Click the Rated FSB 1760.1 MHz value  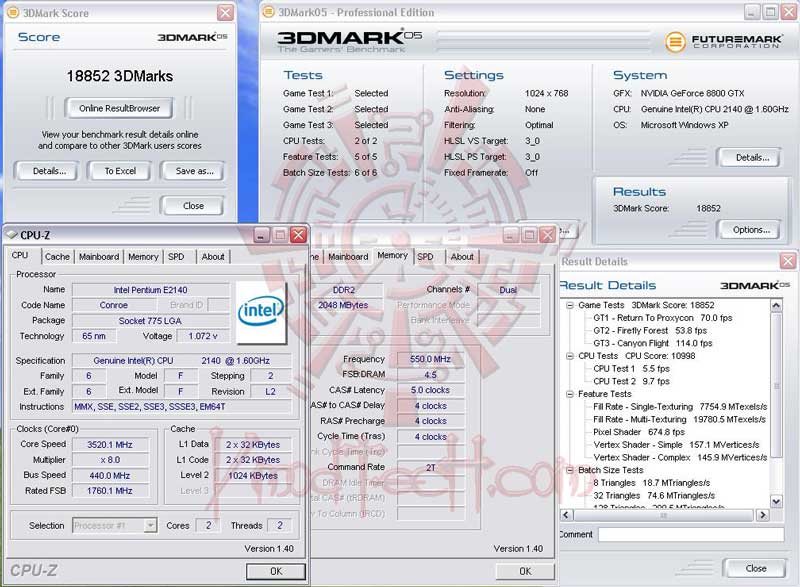110,491
